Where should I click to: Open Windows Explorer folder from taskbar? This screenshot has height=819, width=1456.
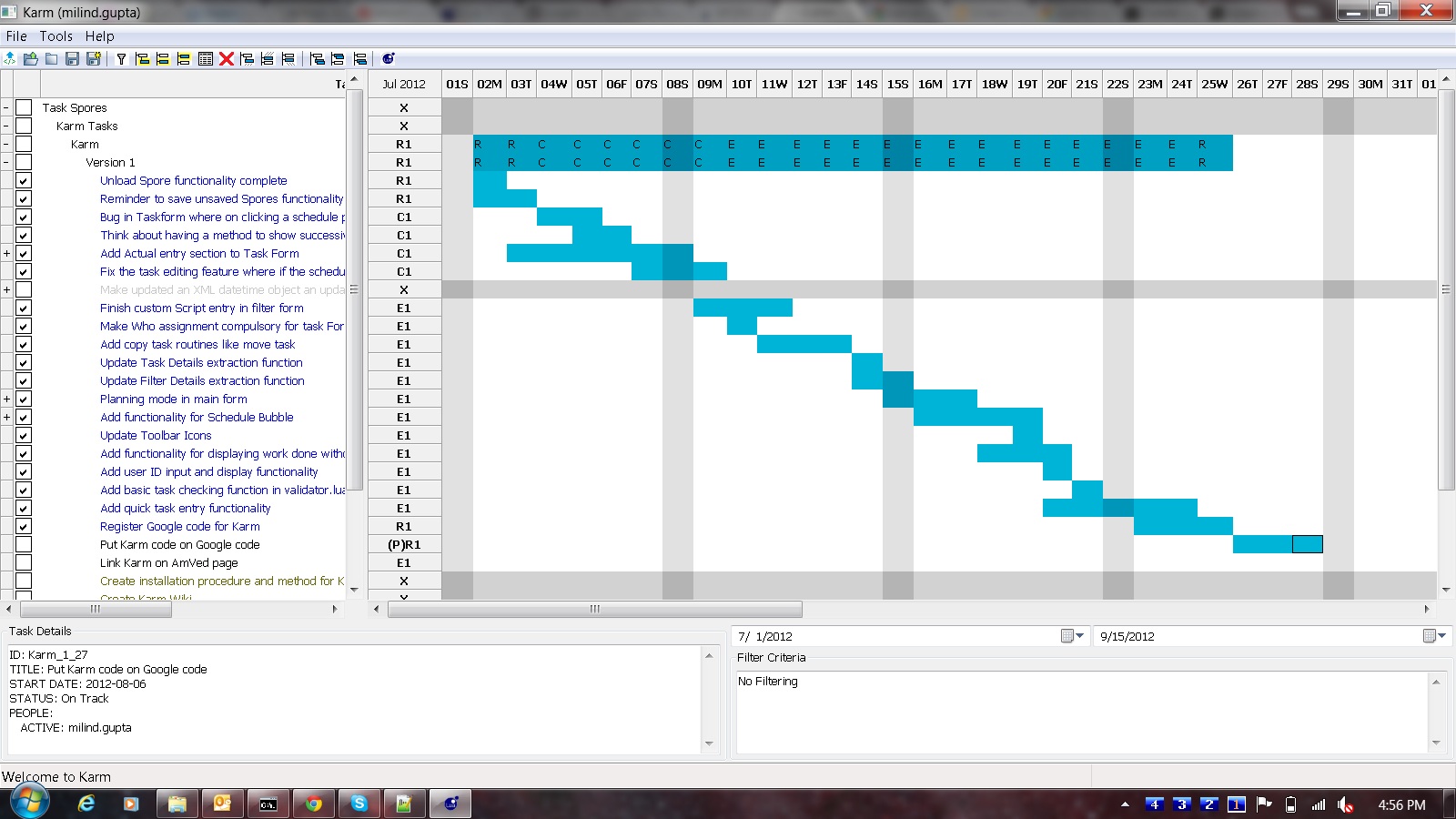pyautogui.click(x=177, y=804)
